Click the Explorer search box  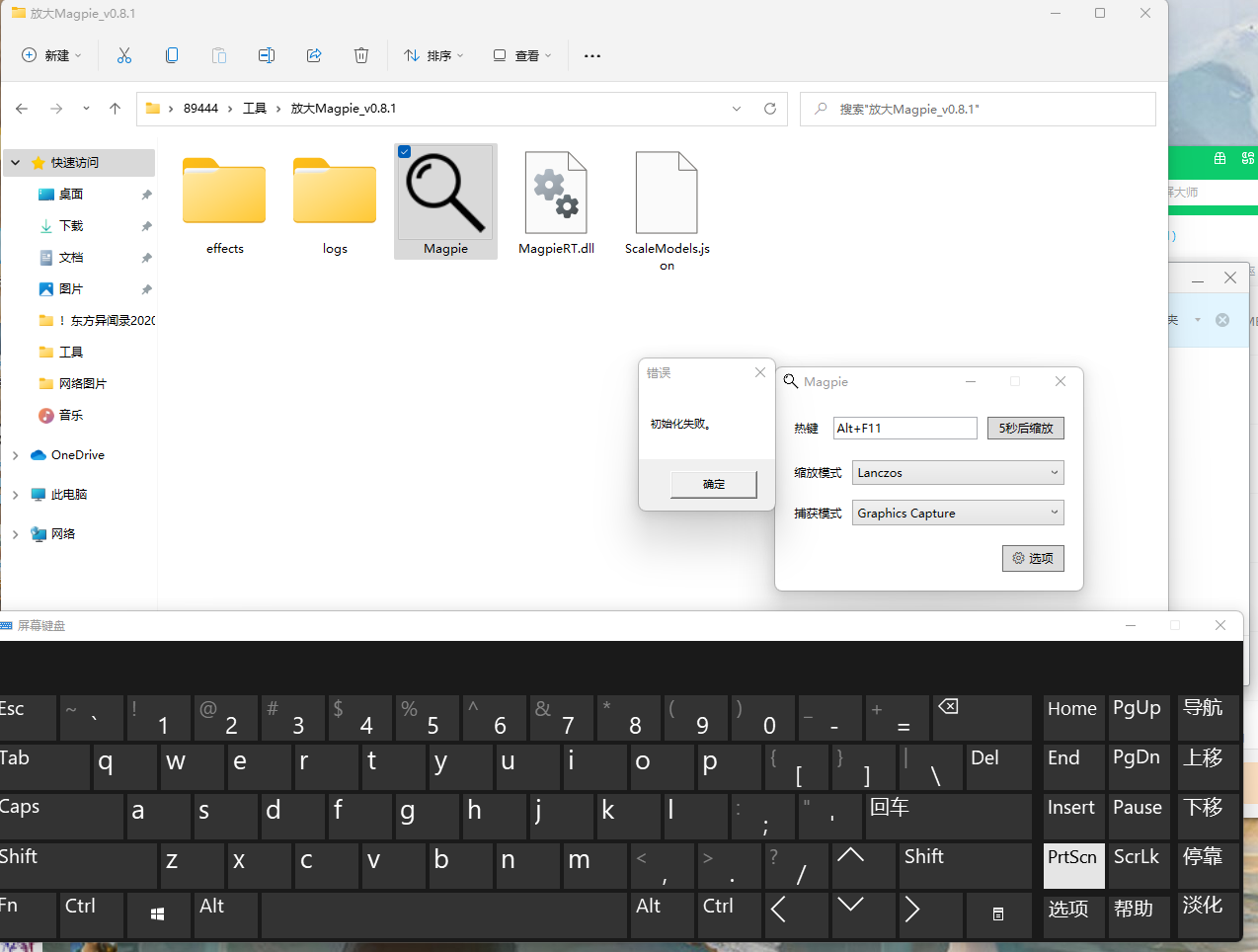[978, 109]
